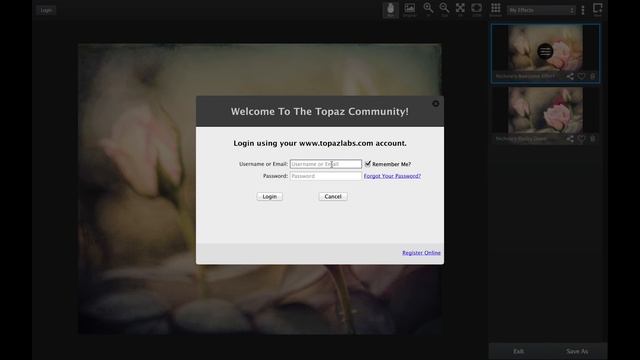Screen dimensions: 640x360
Task: Click the Exit button
Action: pyautogui.click(x=518, y=351)
